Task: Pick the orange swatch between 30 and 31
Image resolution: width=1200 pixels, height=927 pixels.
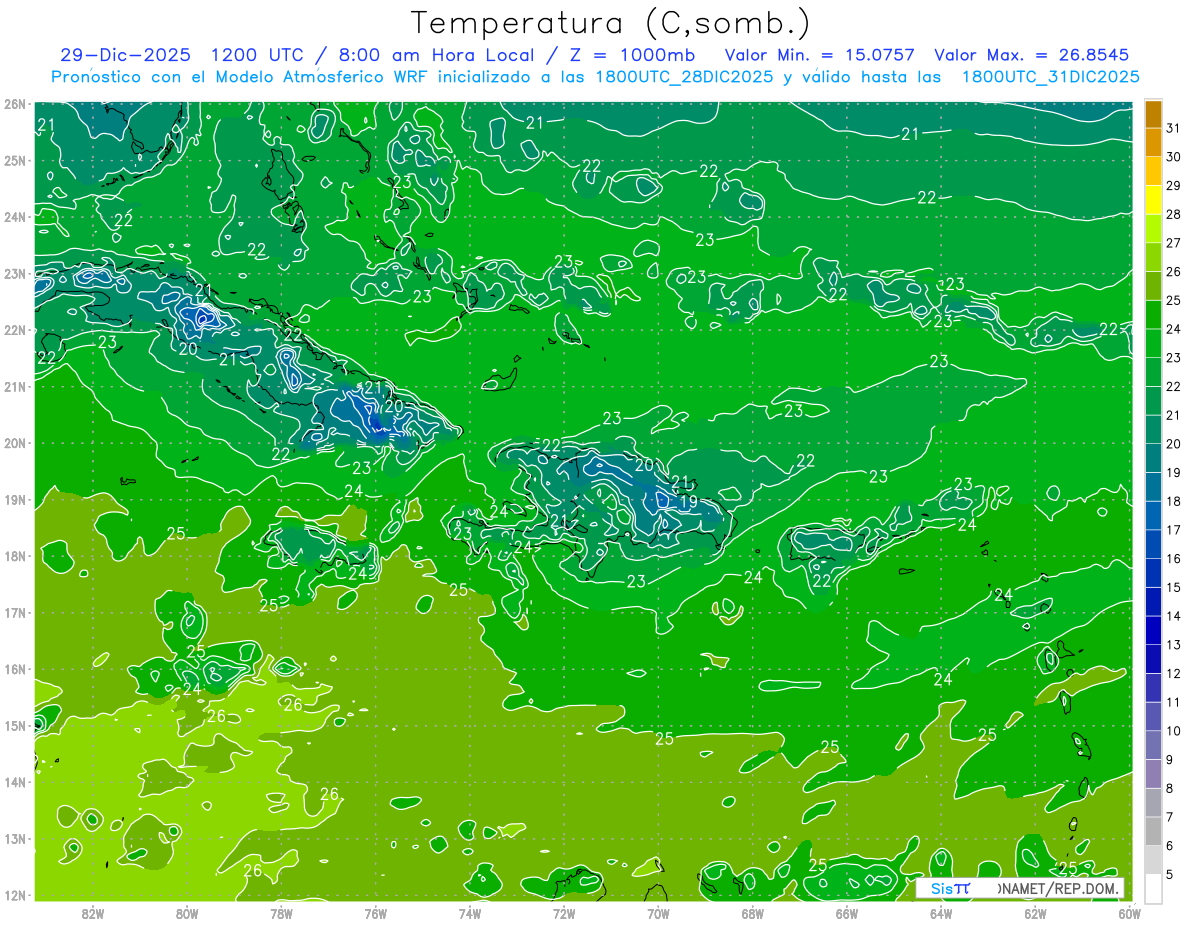Action: click(1153, 142)
